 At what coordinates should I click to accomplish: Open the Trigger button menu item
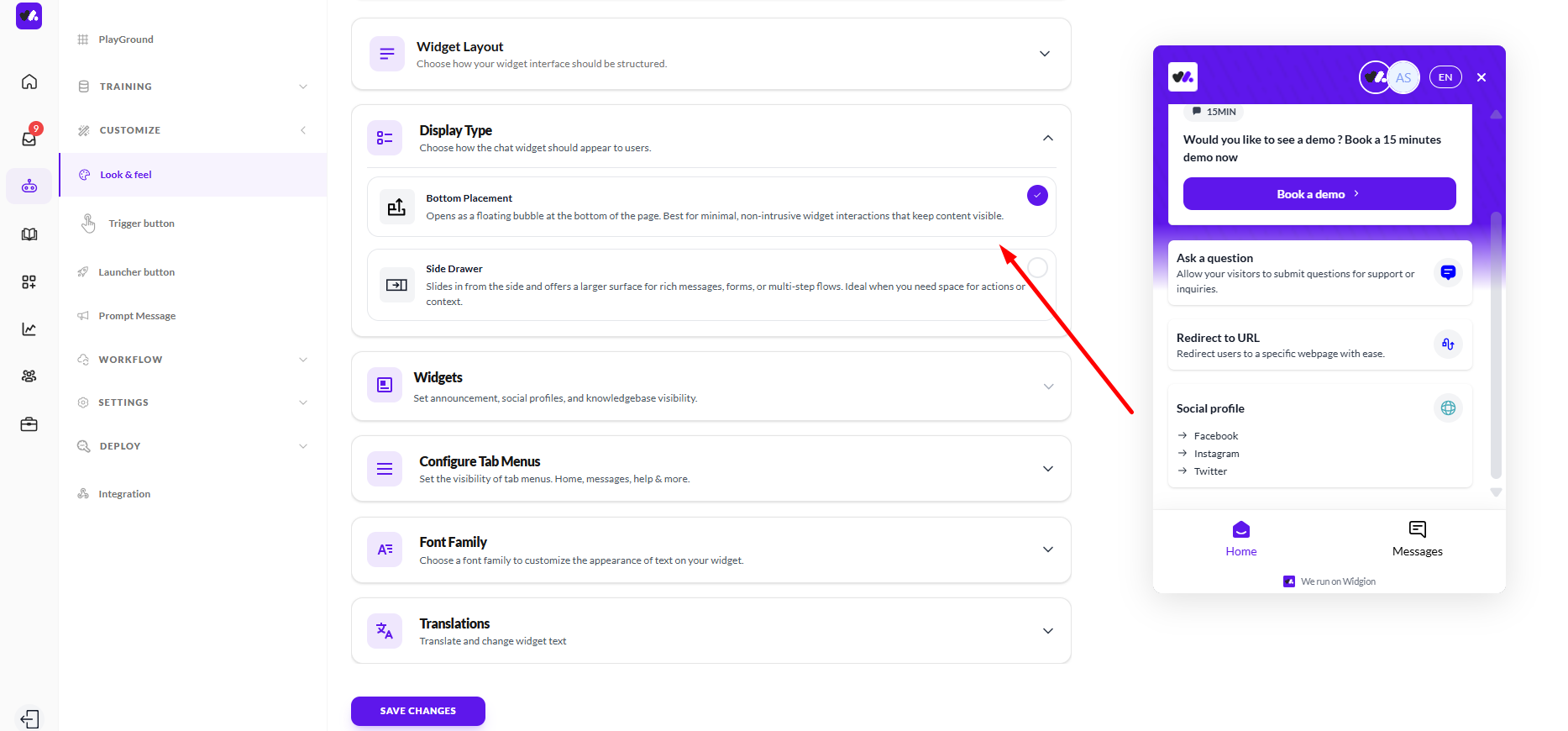pyautogui.click(x=141, y=224)
